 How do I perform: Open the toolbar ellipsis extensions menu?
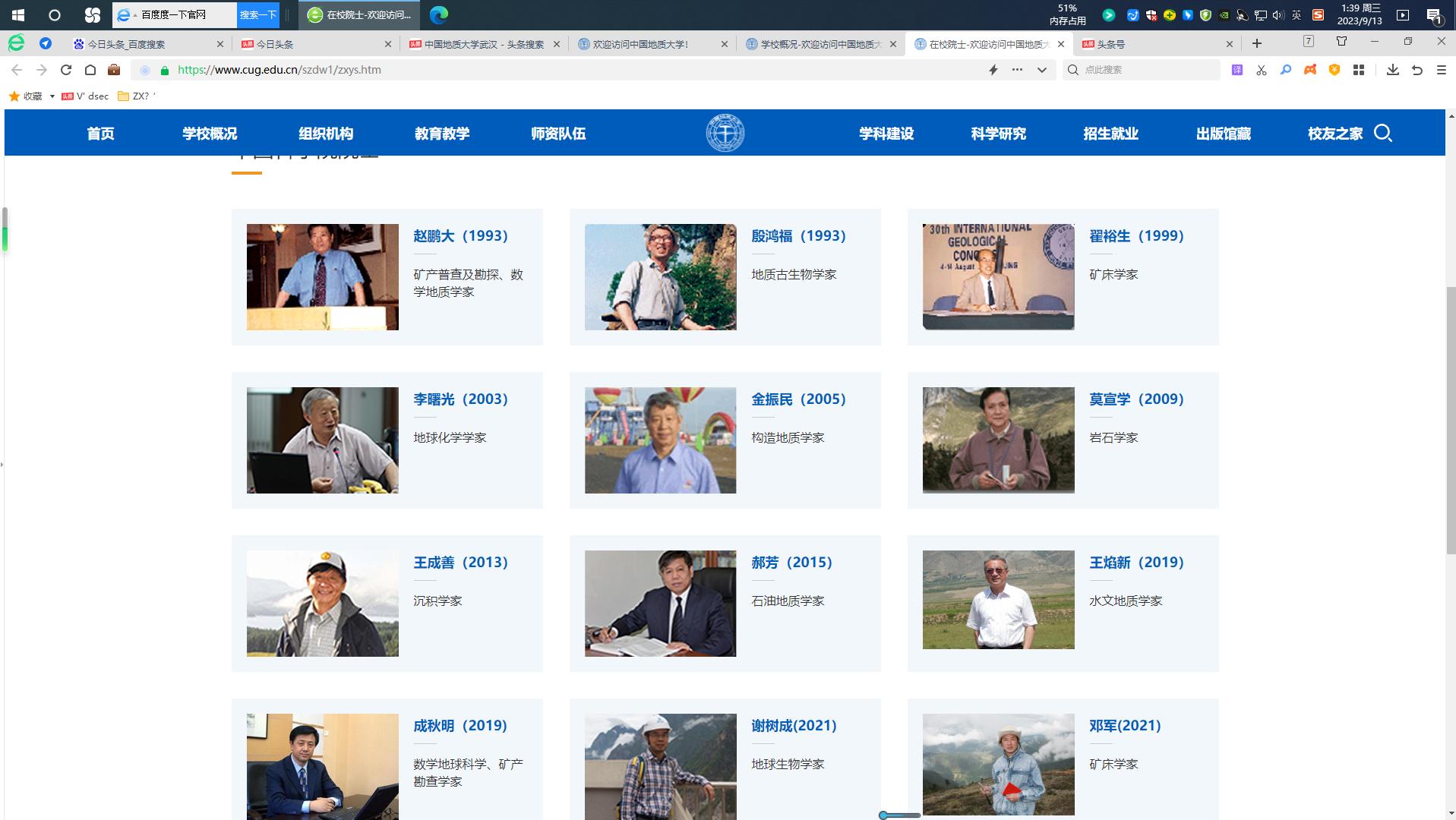1015,69
